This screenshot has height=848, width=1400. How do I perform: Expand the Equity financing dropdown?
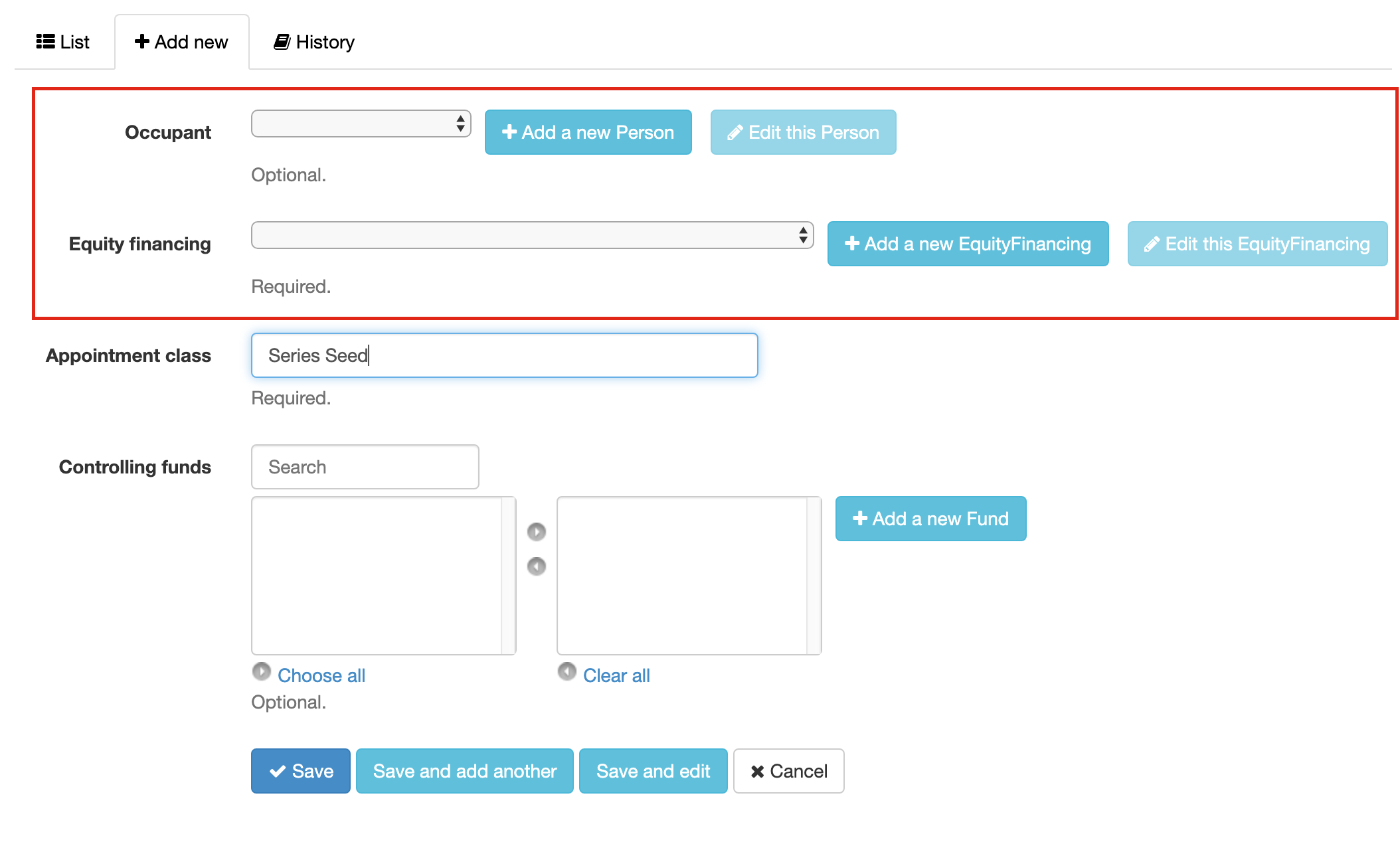point(532,236)
